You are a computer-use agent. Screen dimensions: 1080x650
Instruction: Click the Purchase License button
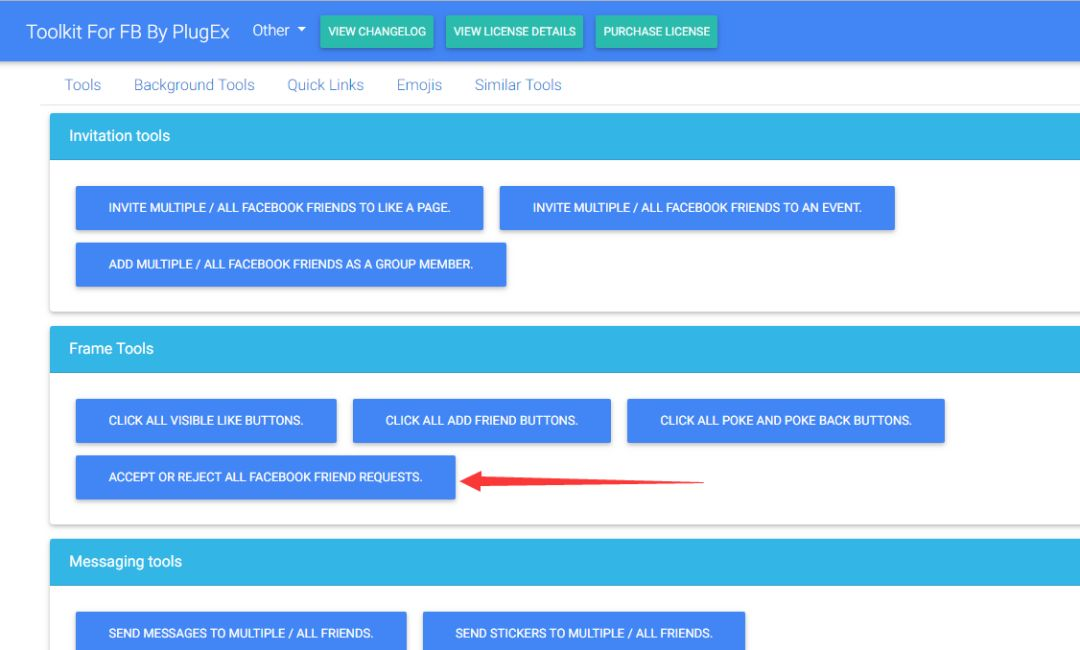(x=656, y=32)
